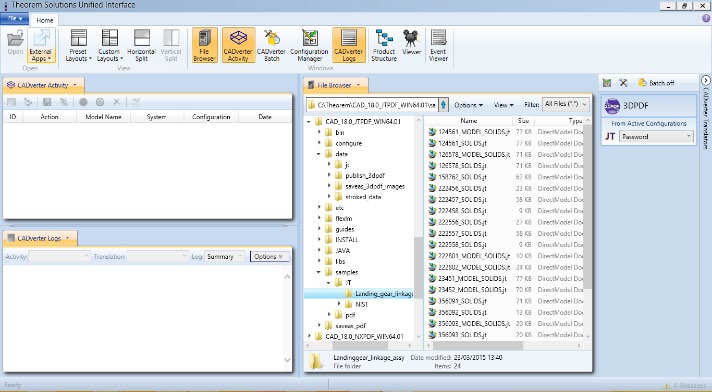Screen dimensions: 712x392
Task: Open the File Browser Options menu
Action: (x=468, y=105)
